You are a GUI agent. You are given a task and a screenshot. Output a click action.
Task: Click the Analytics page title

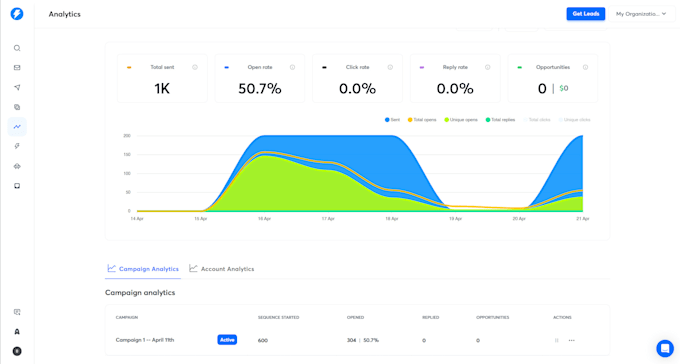coord(65,14)
